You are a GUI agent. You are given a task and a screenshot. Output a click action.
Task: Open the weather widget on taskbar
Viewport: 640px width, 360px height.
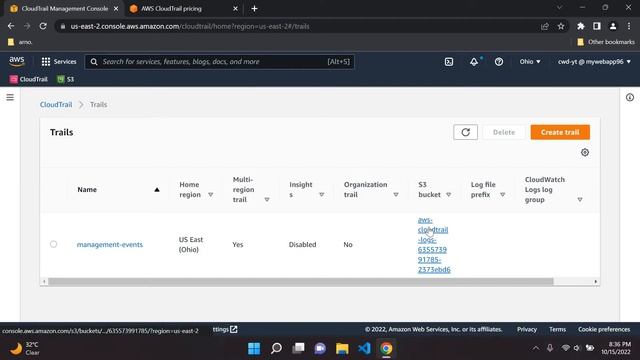point(24,348)
